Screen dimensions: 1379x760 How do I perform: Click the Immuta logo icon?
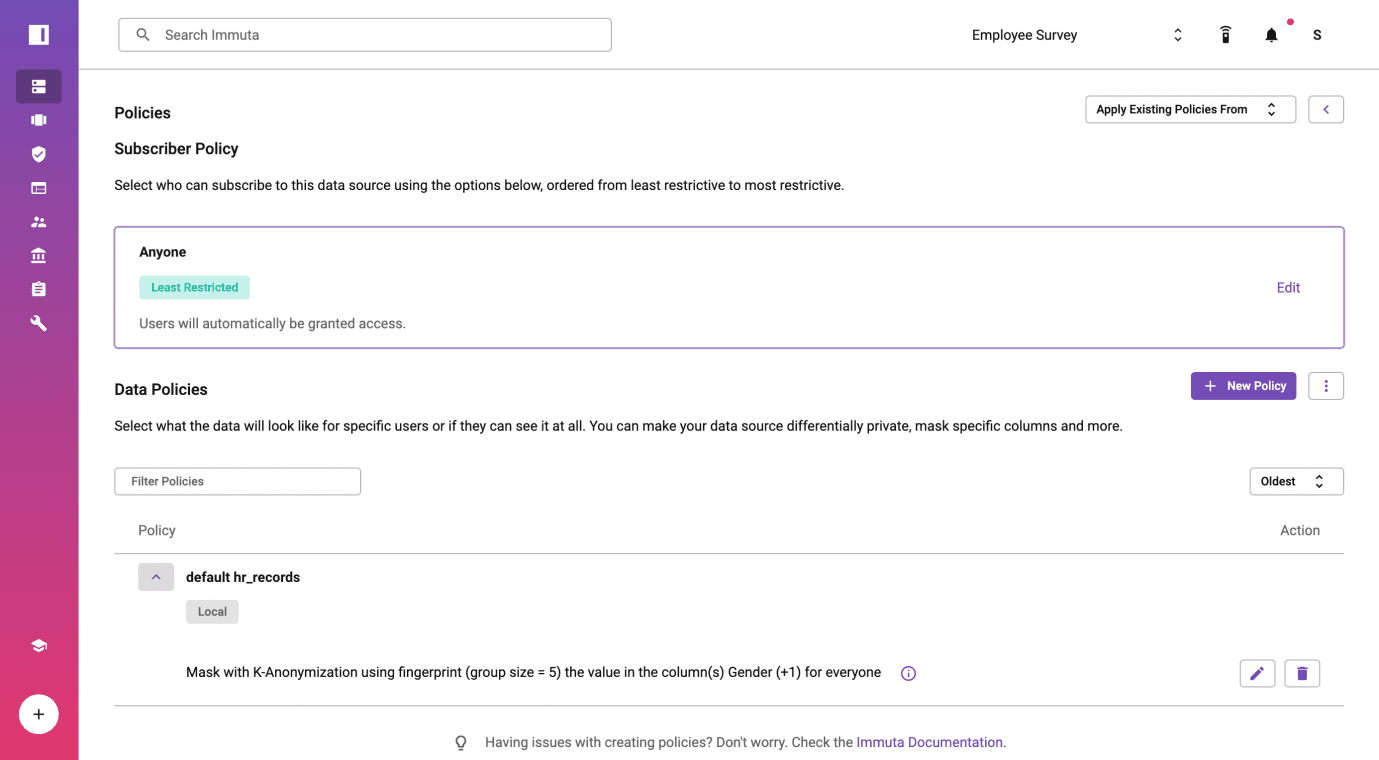coord(39,35)
